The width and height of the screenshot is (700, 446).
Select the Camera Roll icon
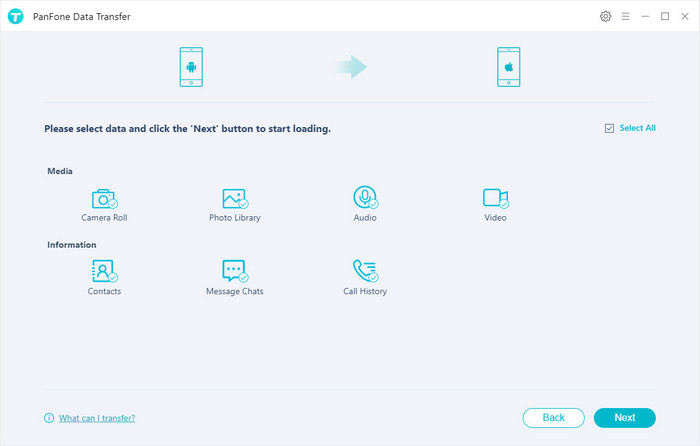coord(104,199)
